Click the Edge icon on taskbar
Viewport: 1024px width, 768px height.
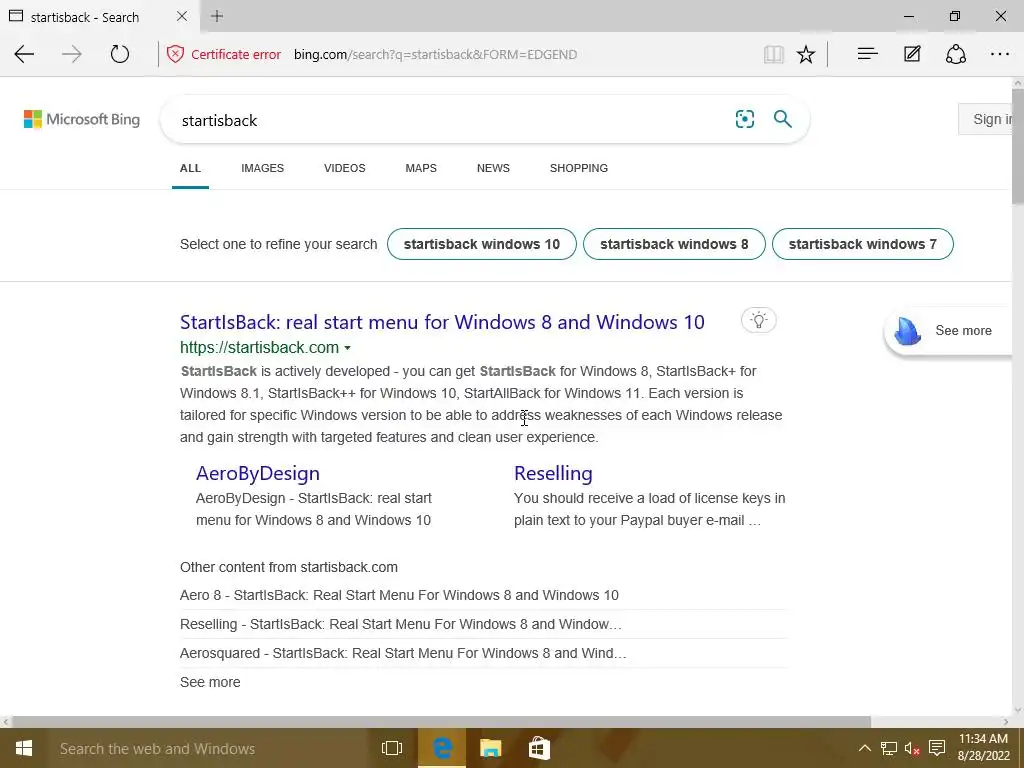[442, 748]
